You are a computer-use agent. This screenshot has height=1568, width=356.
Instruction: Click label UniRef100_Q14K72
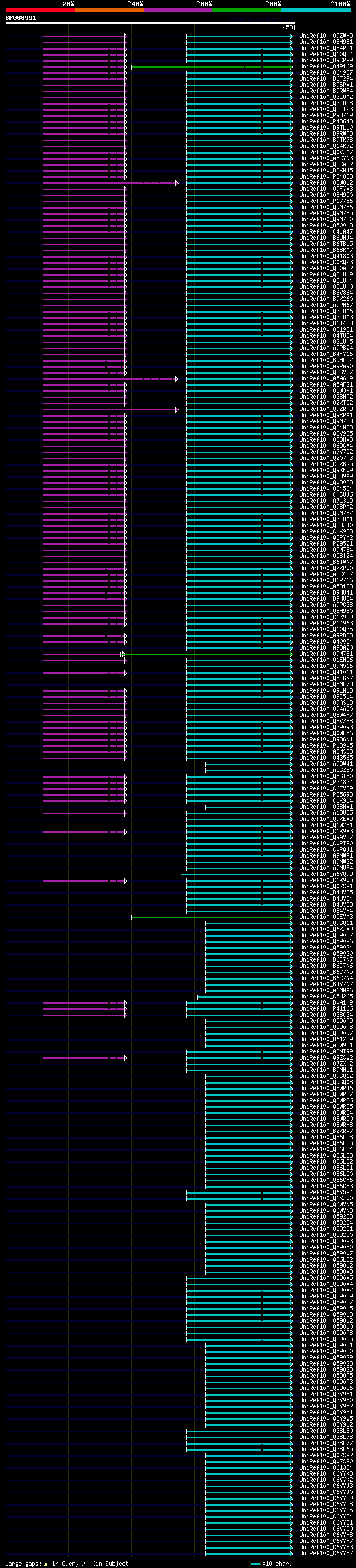tap(326, 146)
